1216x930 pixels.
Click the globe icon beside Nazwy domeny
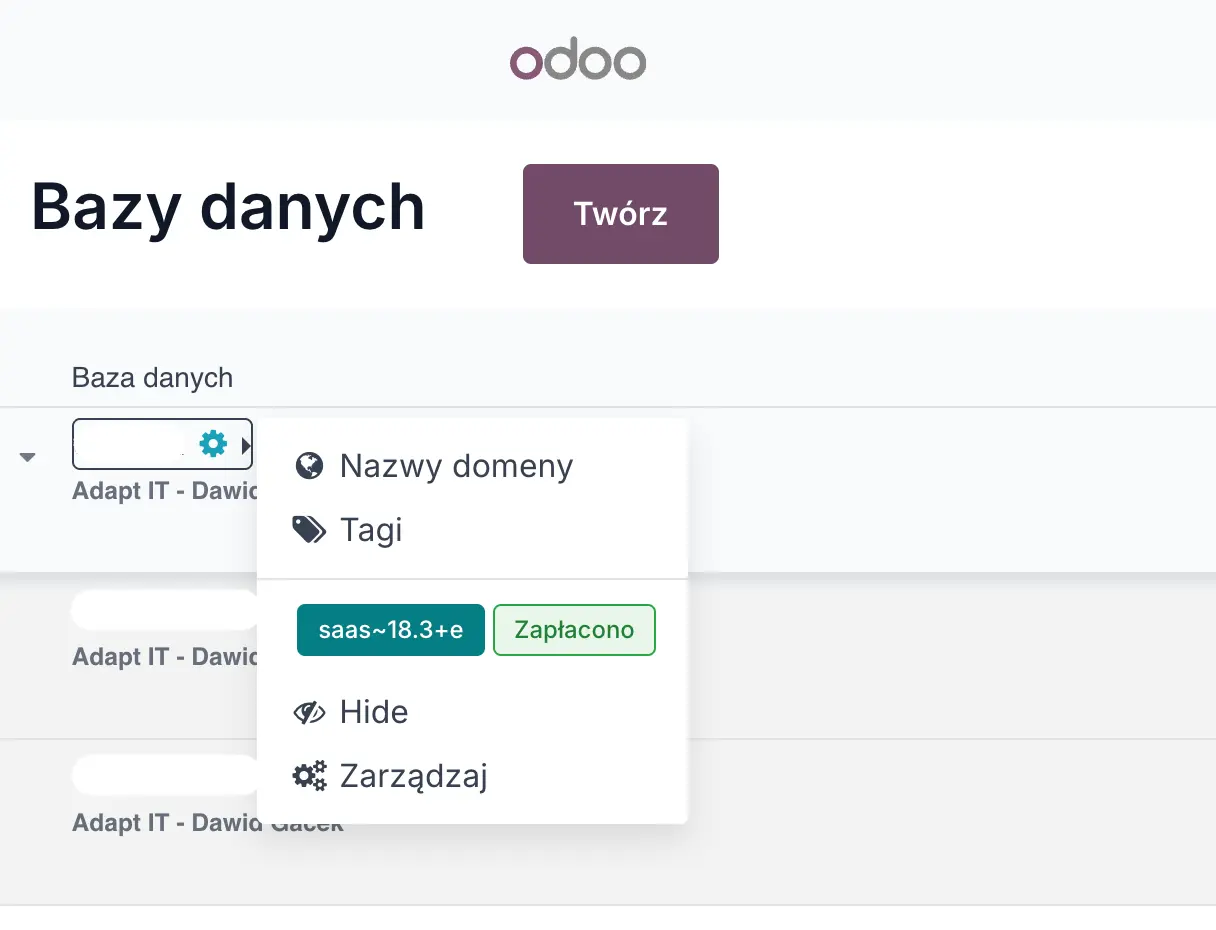[309, 466]
